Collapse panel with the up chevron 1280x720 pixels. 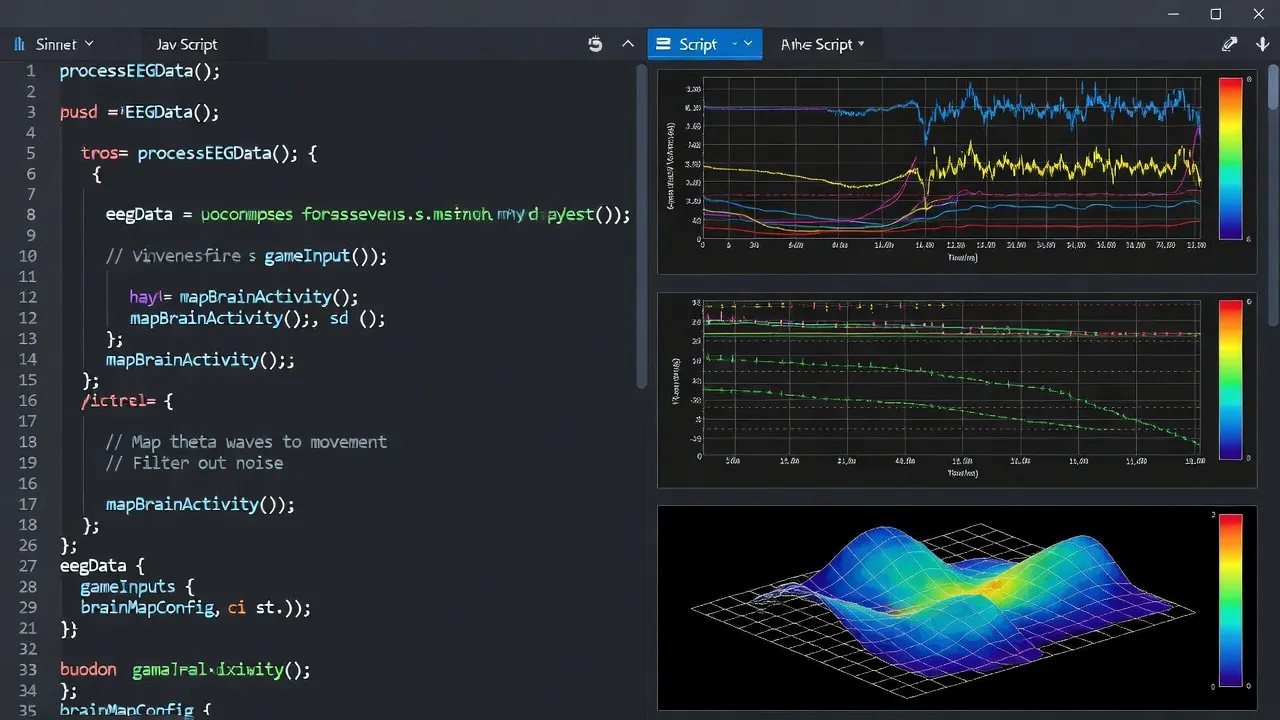(x=628, y=44)
